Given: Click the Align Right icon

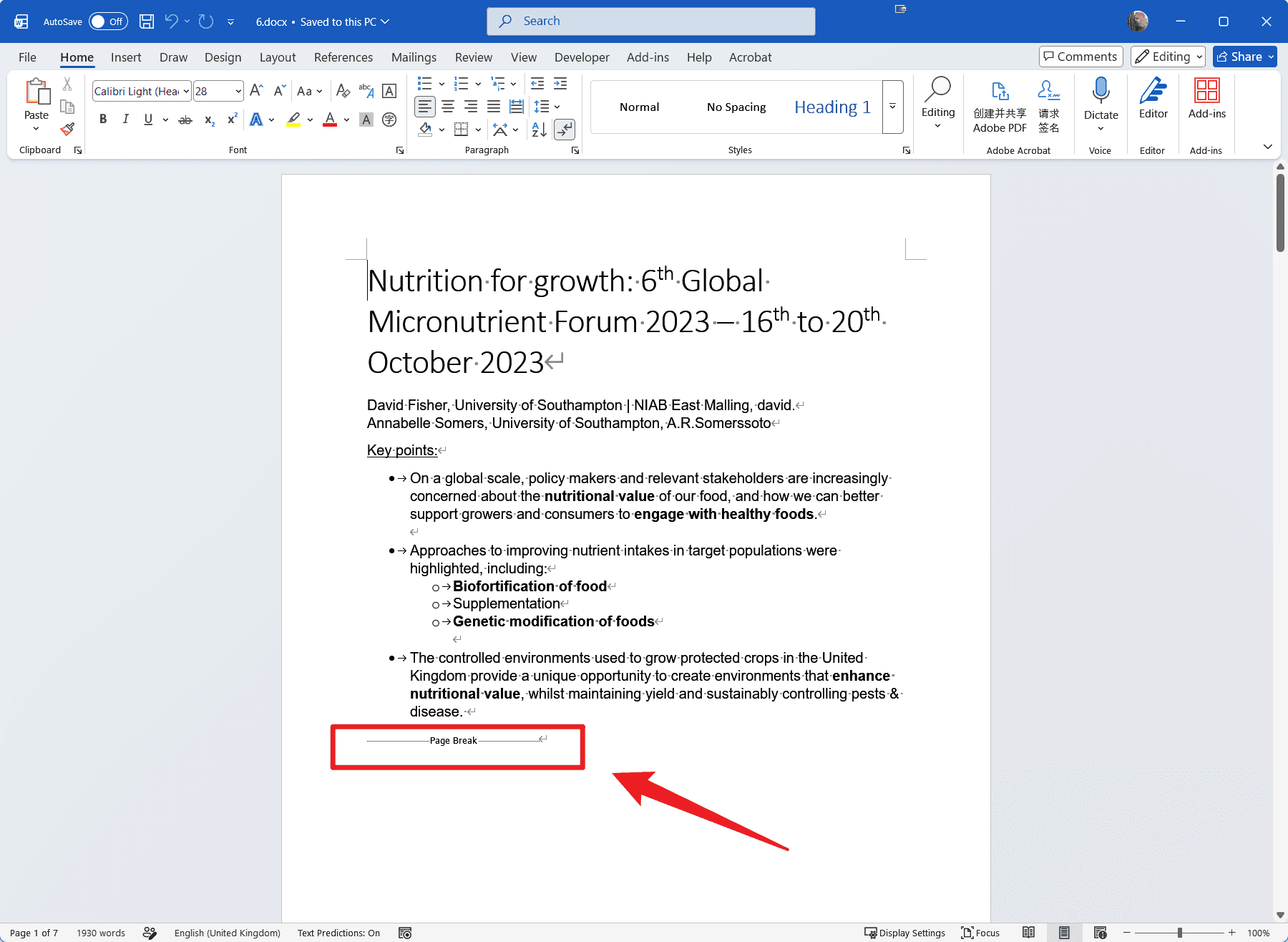Looking at the screenshot, I should 471,107.
